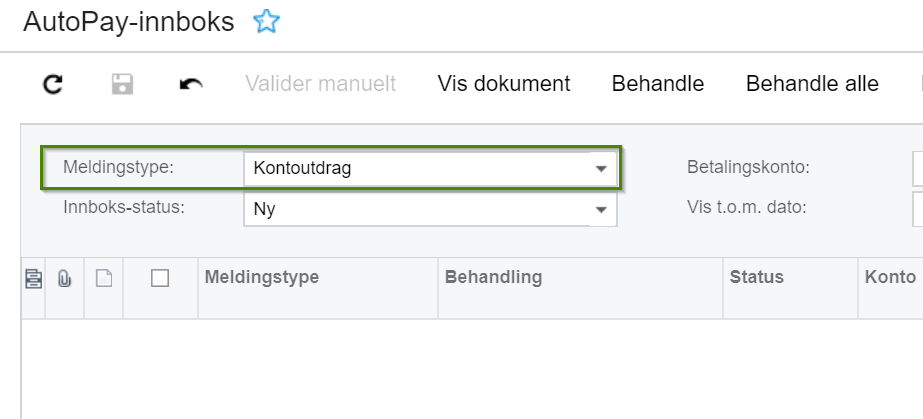Sort by the Konto column header
The image size is (923, 419).
[x=889, y=278]
